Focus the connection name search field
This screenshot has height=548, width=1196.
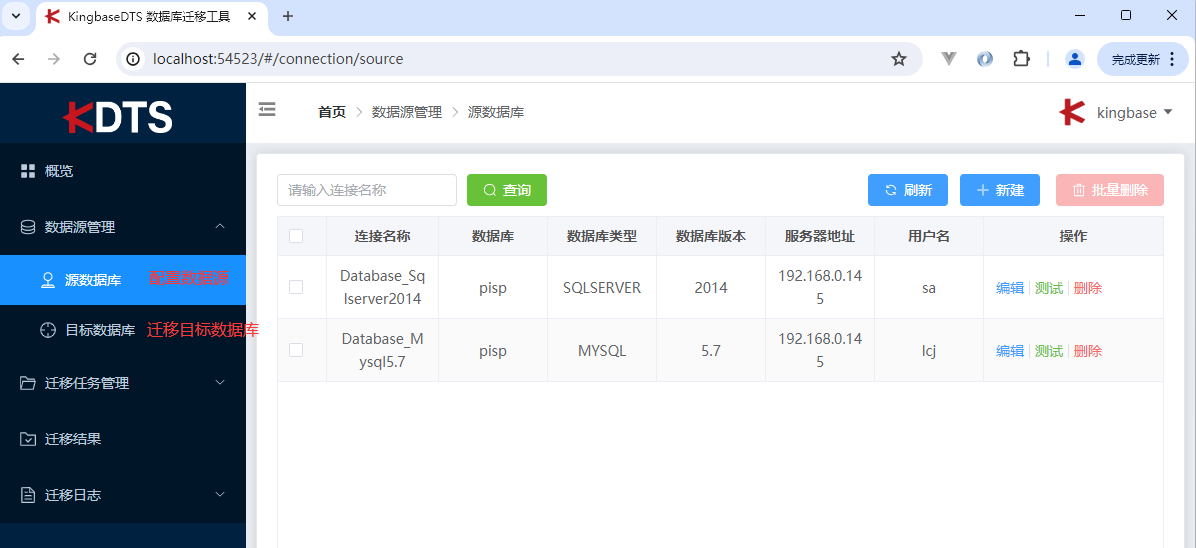(x=366, y=190)
